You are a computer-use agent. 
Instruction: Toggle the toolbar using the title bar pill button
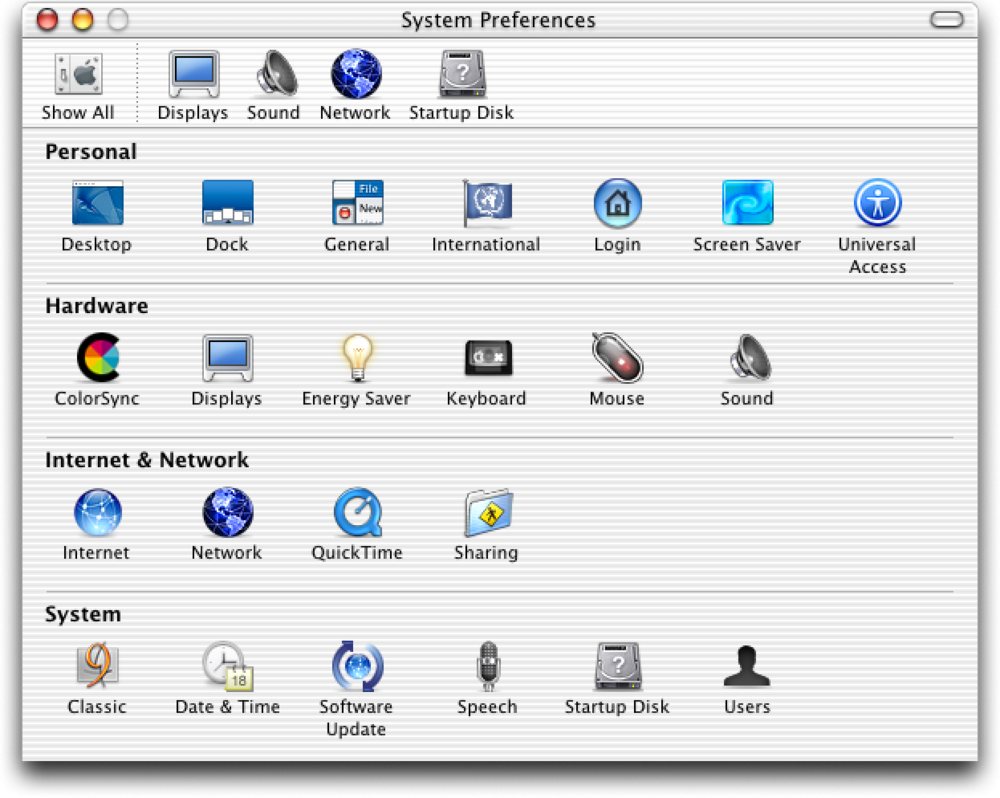tap(946, 20)
